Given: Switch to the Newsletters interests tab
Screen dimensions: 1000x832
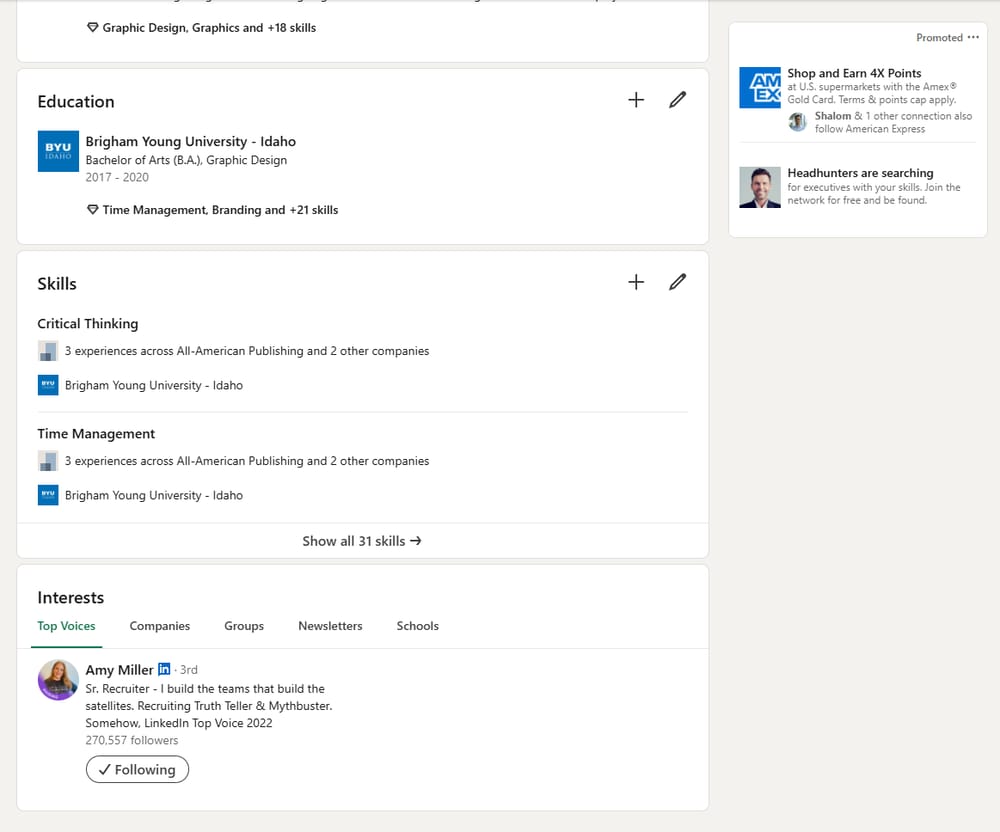Looking at the screenshot, I should [330, 626].
